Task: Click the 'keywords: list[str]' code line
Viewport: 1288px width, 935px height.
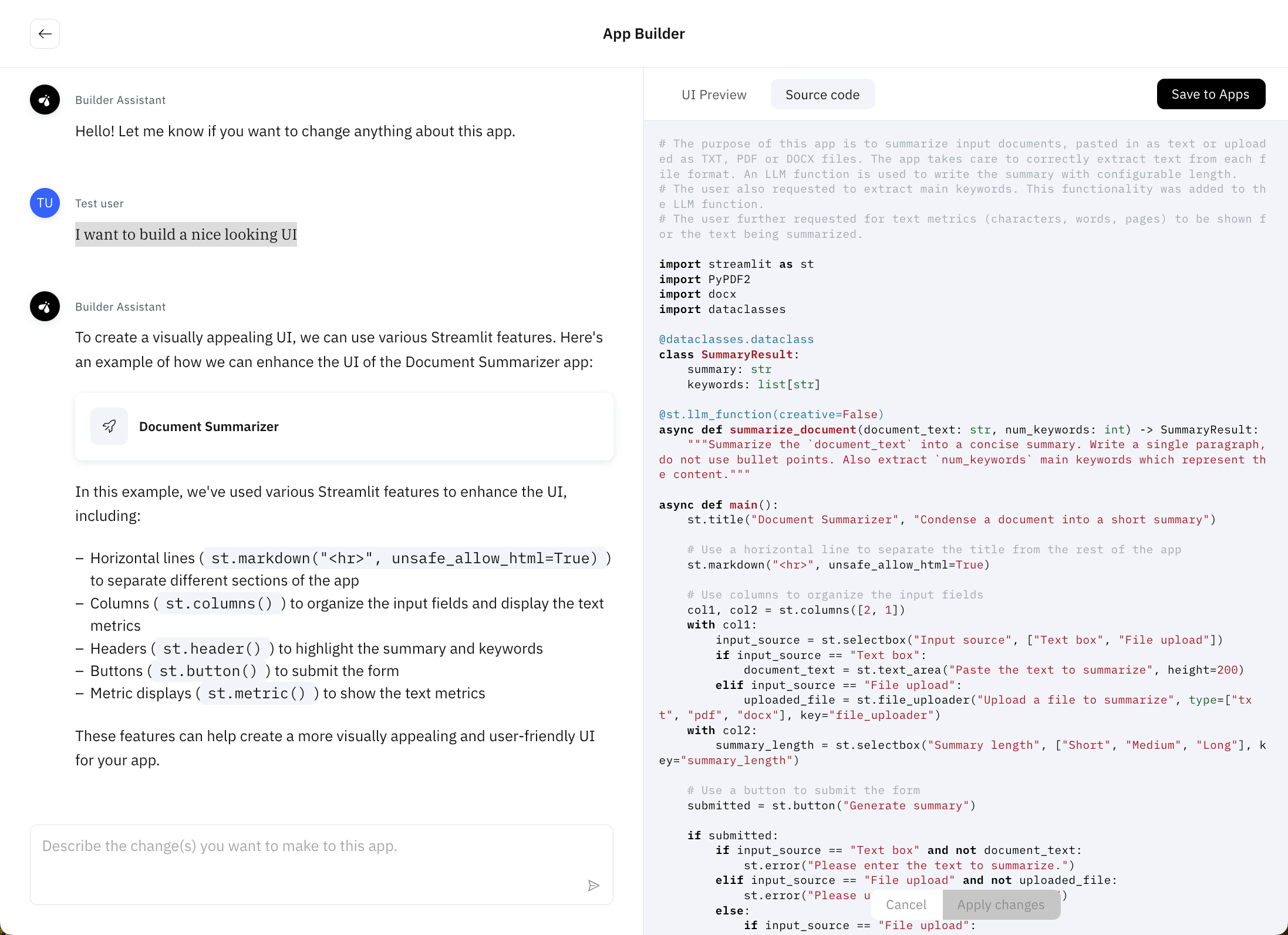Action: pos(754,385)
